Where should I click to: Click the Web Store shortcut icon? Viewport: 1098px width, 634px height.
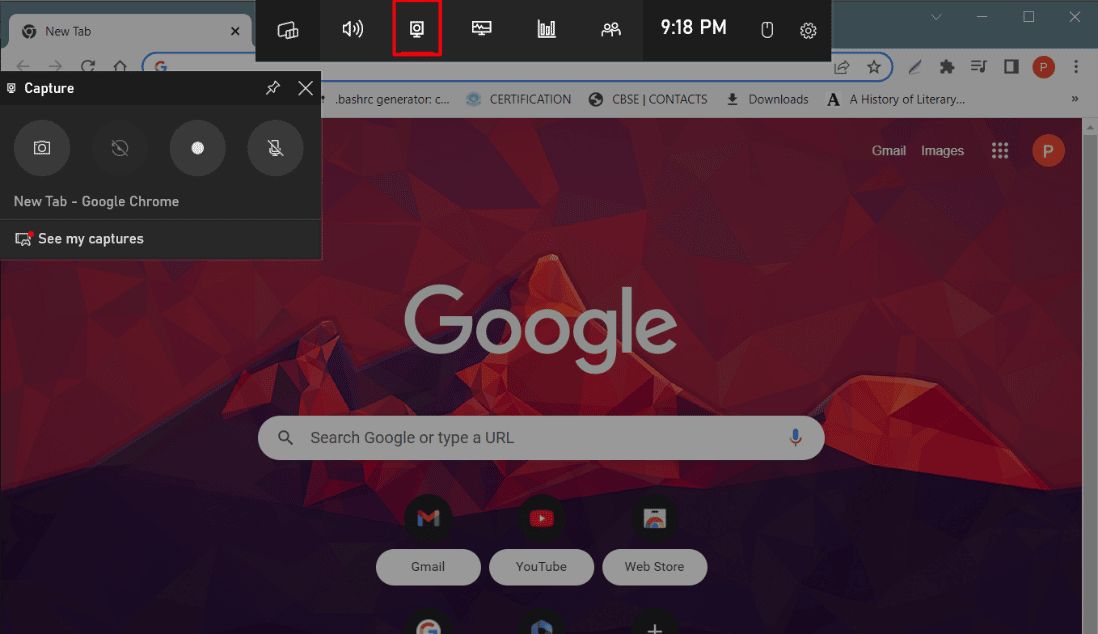(654, 518)
